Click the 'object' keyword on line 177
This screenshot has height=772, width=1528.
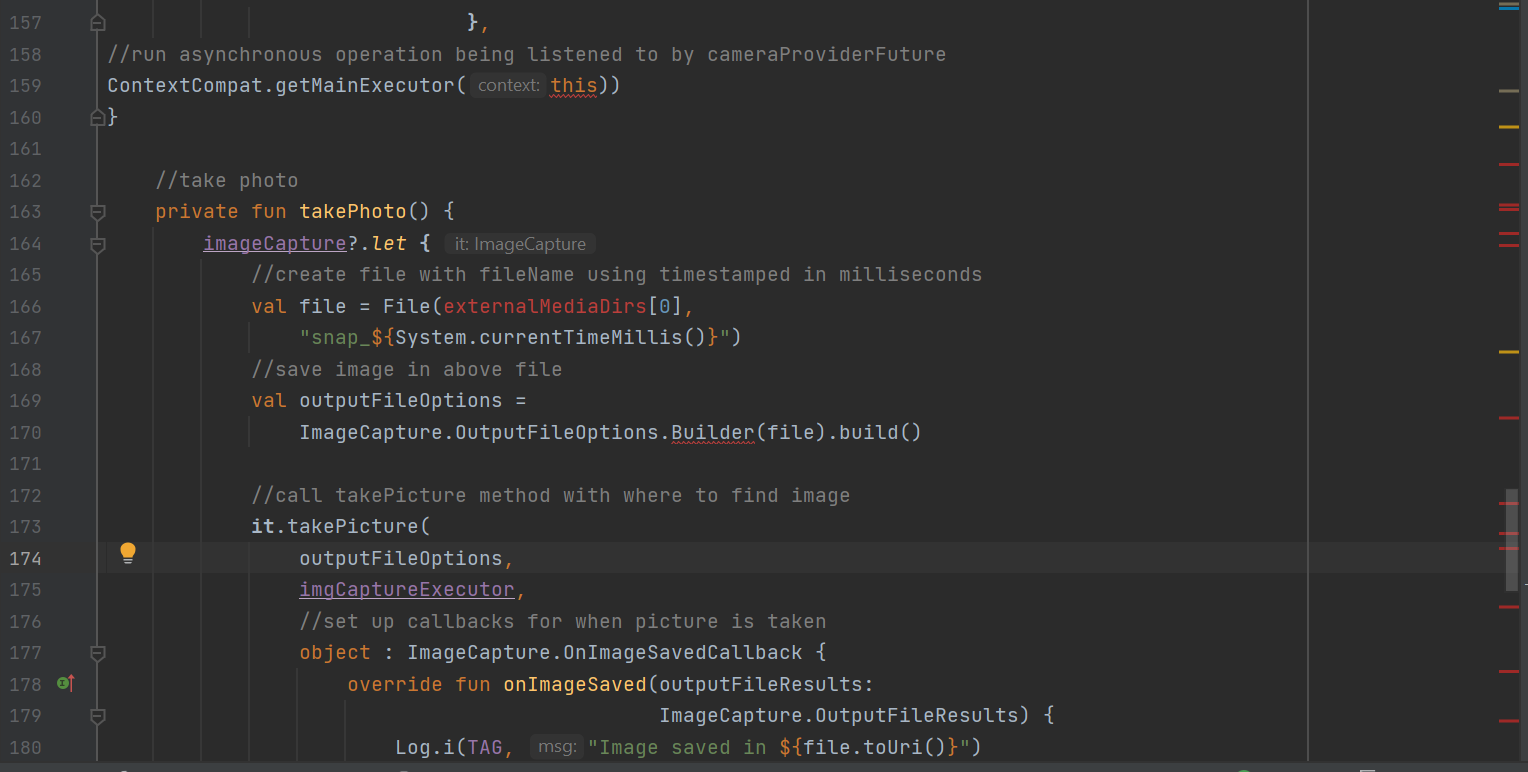(335, 653)
